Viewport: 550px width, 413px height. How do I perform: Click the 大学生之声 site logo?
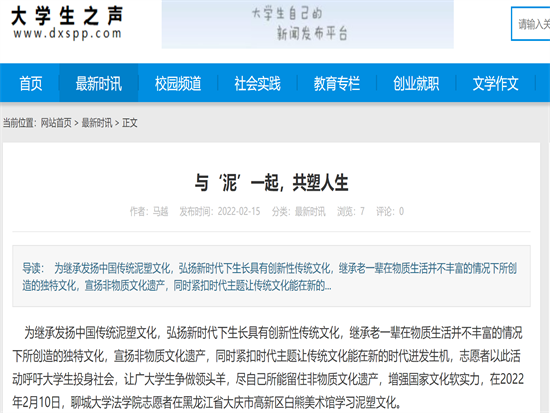(x=67, y=23)
